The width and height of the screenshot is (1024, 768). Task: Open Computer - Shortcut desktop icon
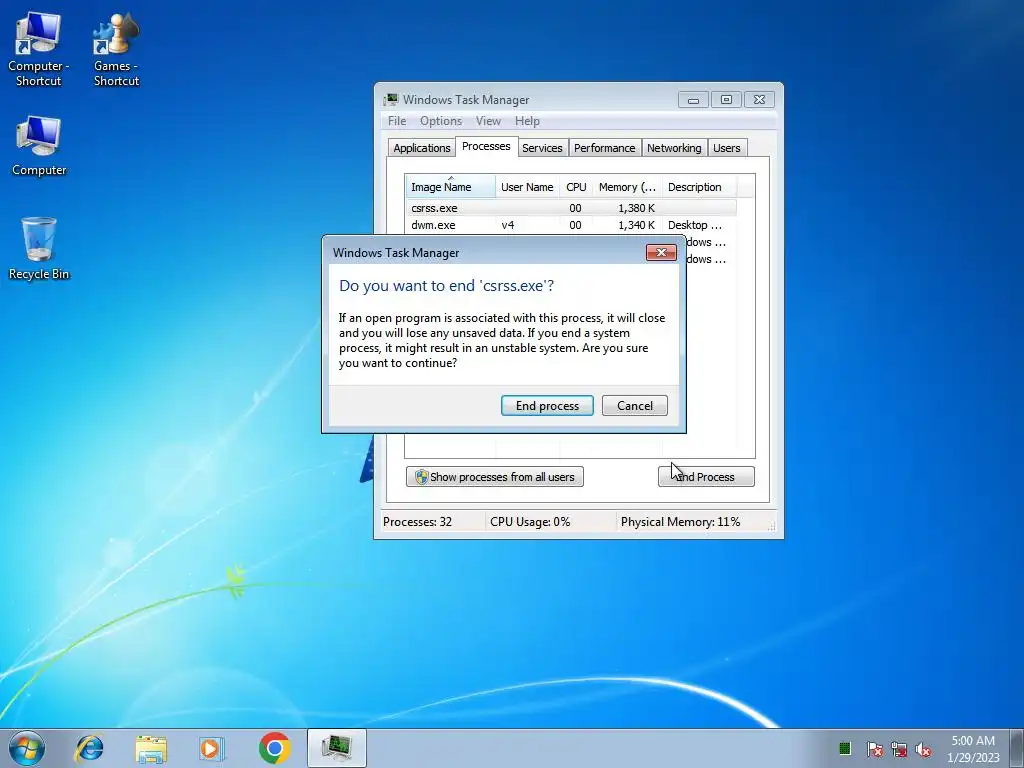point(39,50)
